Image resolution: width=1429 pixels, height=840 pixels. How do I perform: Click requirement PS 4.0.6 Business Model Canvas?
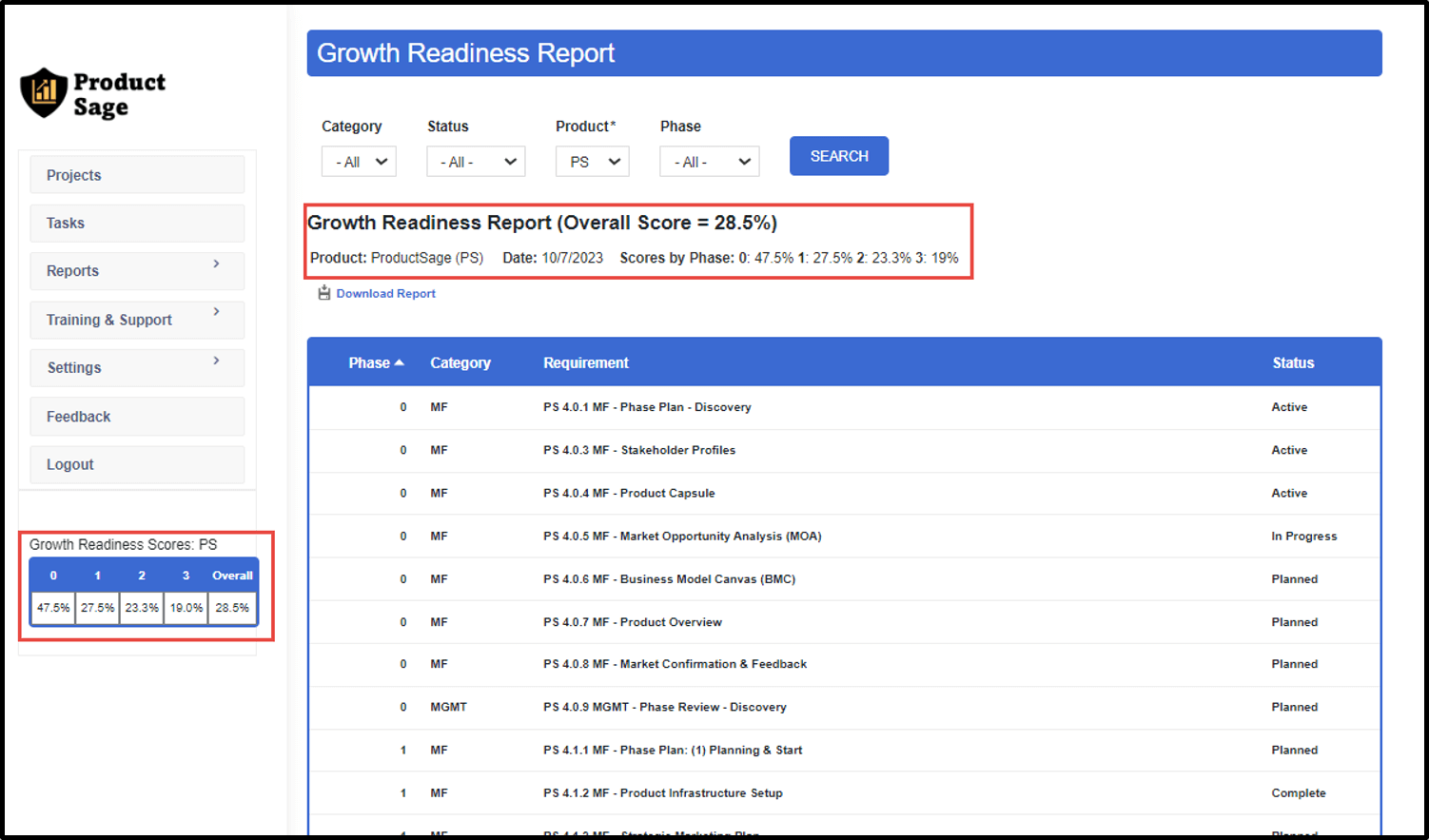click(669, 579)
